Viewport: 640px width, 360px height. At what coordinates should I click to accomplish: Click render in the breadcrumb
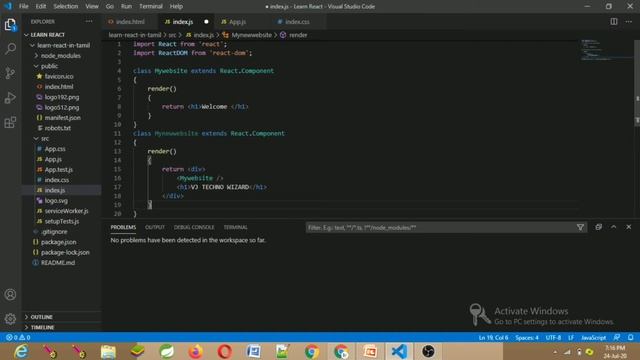tap(298, 35)
